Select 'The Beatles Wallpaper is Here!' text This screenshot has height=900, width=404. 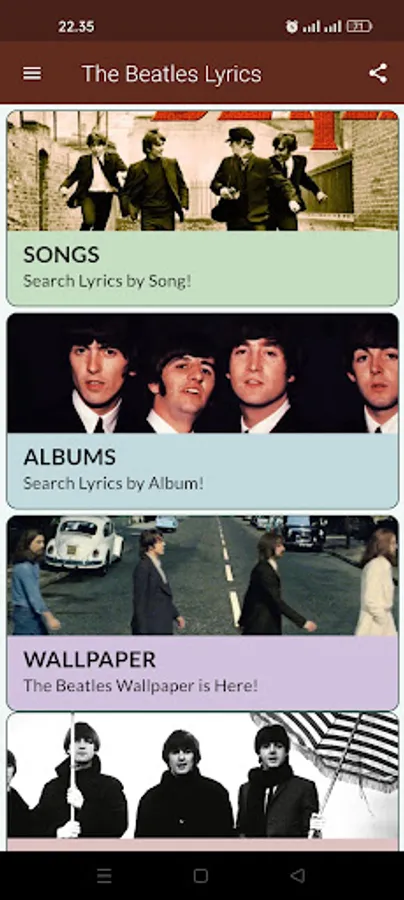[141, 685]
